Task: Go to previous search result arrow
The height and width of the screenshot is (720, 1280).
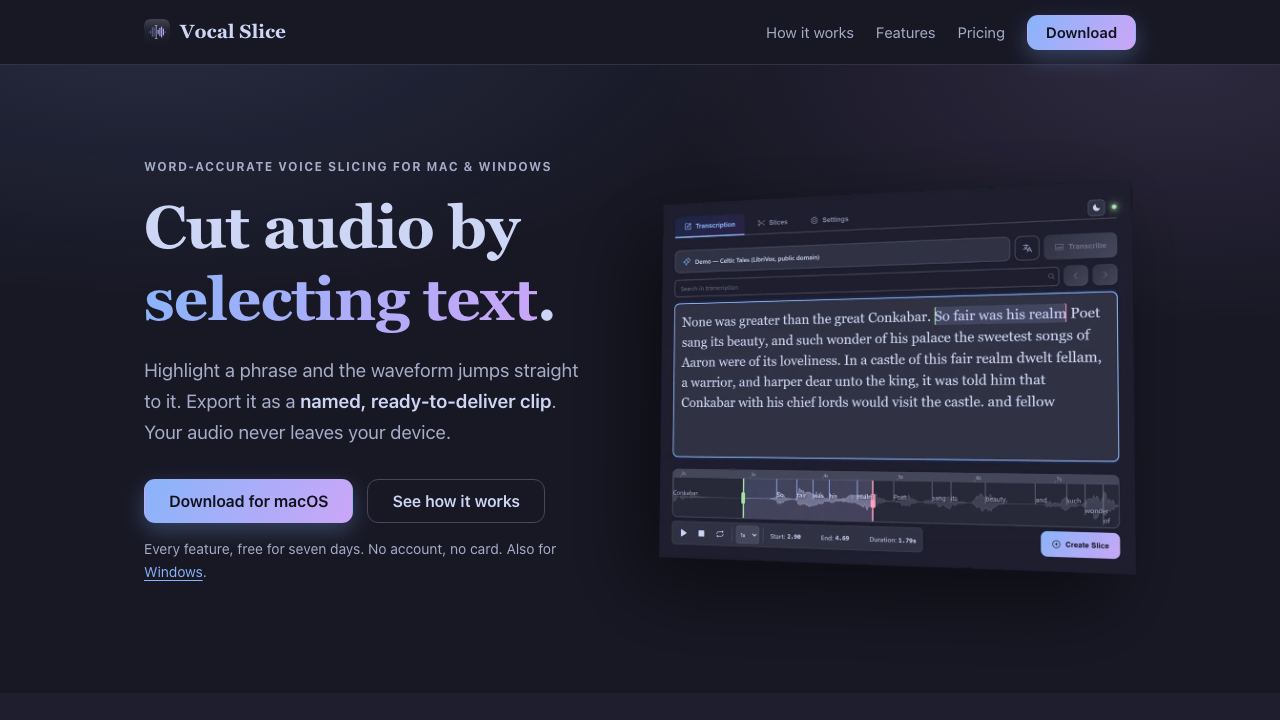Action: tap(1076, 275)
